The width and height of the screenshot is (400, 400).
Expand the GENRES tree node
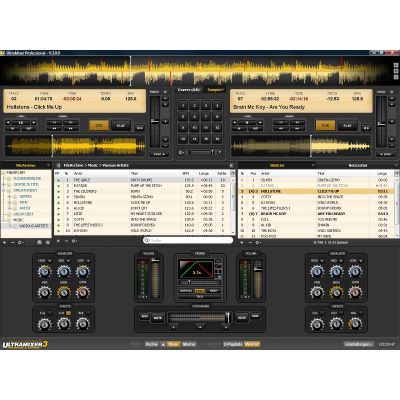pos(10,197)
